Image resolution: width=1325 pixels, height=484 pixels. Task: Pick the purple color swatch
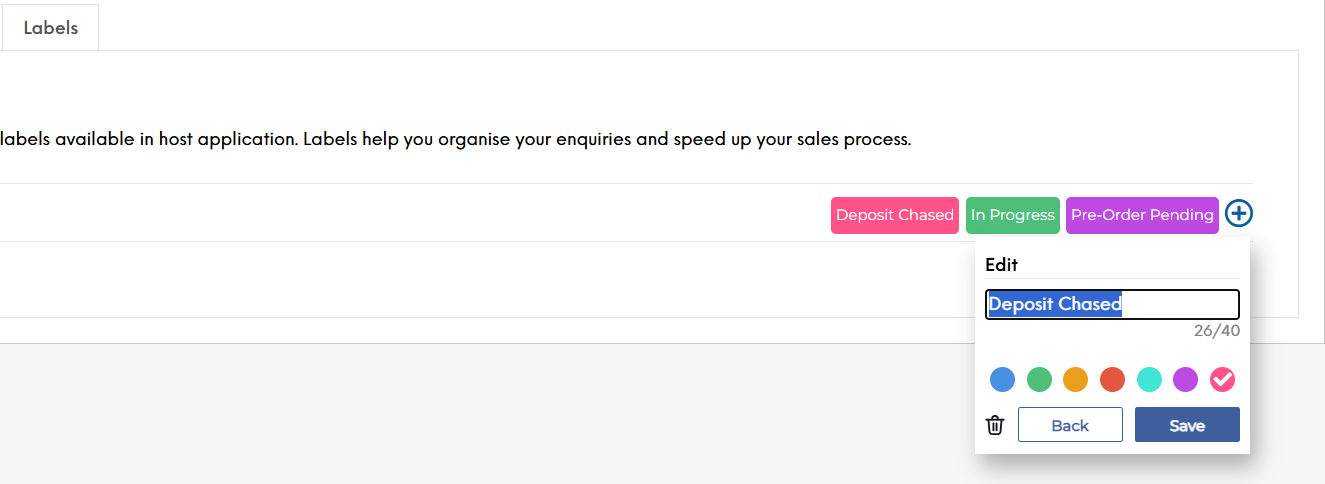(x=1185, y=380)
